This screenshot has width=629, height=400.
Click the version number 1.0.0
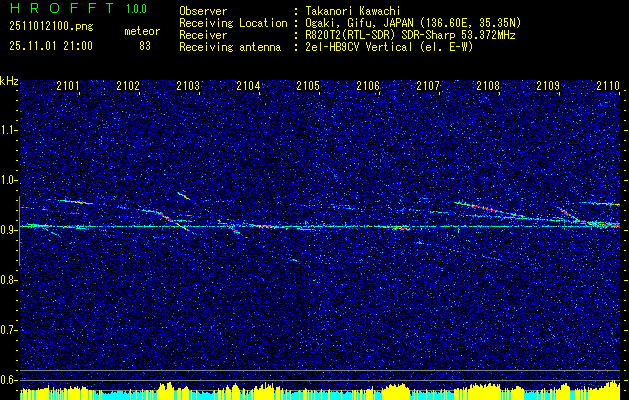click(x=137, y=9)
